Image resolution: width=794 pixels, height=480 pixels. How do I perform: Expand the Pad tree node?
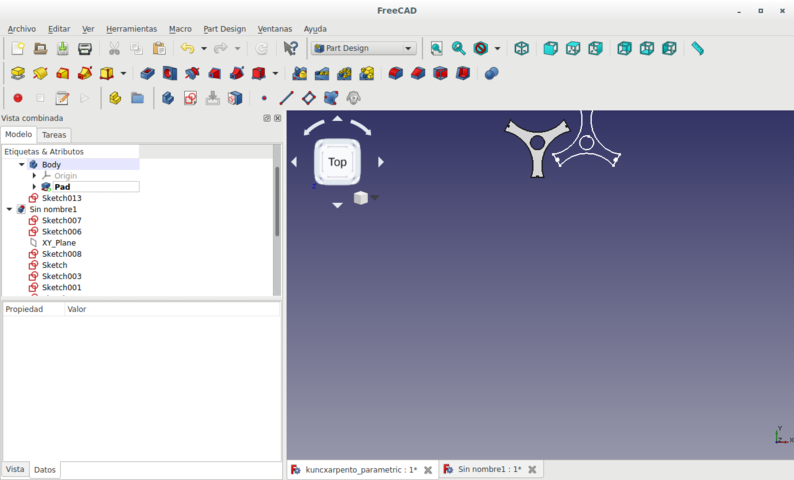34,187
